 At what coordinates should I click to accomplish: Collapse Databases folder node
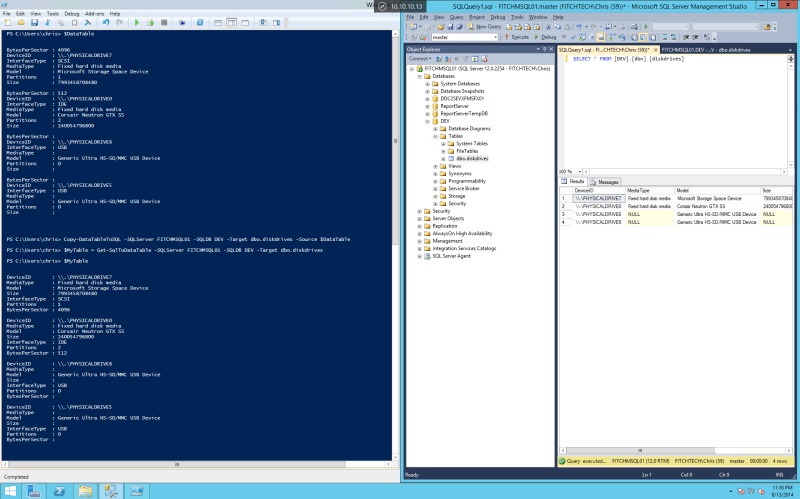tap(420, 76)
